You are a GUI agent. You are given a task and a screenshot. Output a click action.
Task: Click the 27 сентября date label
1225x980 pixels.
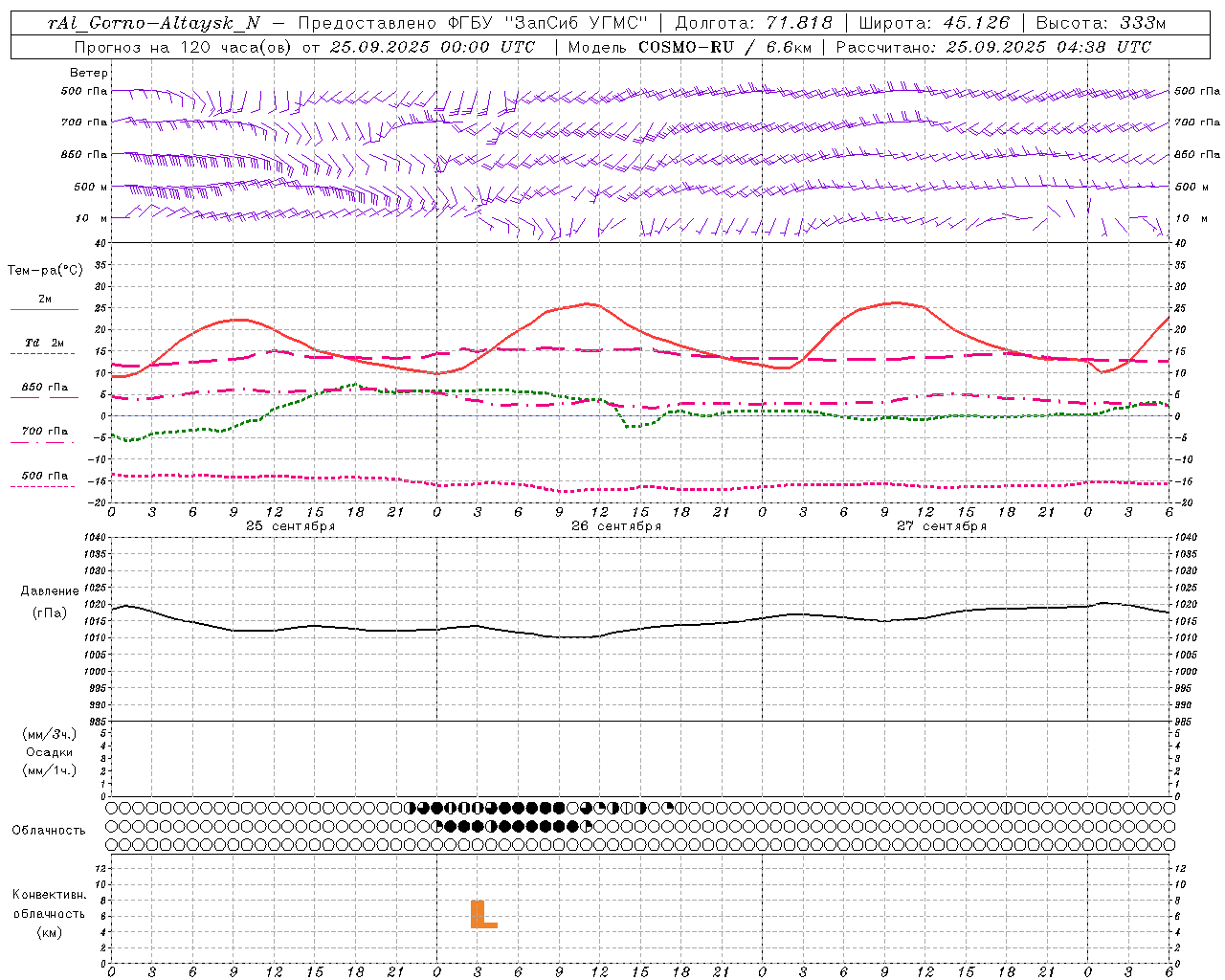point(942,526)
